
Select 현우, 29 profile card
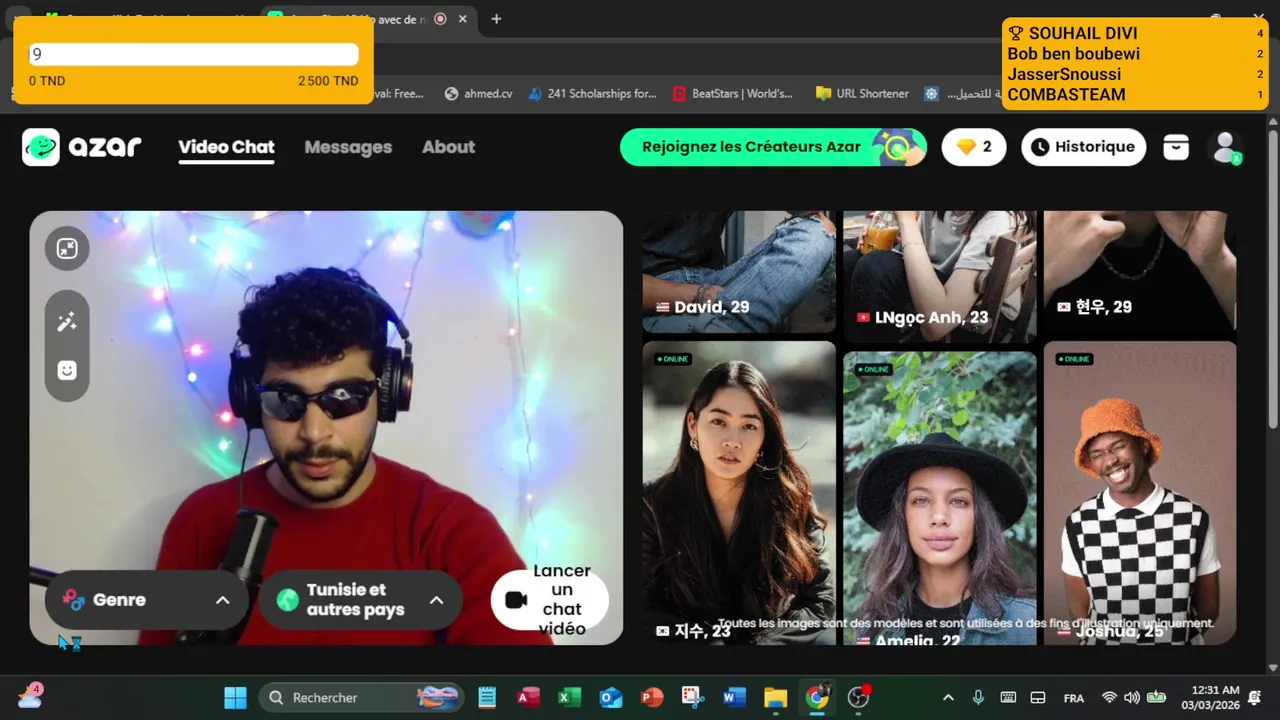1140,271
